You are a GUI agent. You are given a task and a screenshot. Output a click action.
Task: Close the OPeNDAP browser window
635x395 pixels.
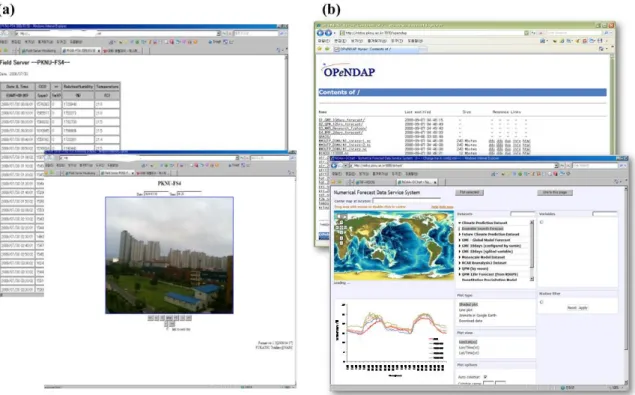(x=612, y=25)
